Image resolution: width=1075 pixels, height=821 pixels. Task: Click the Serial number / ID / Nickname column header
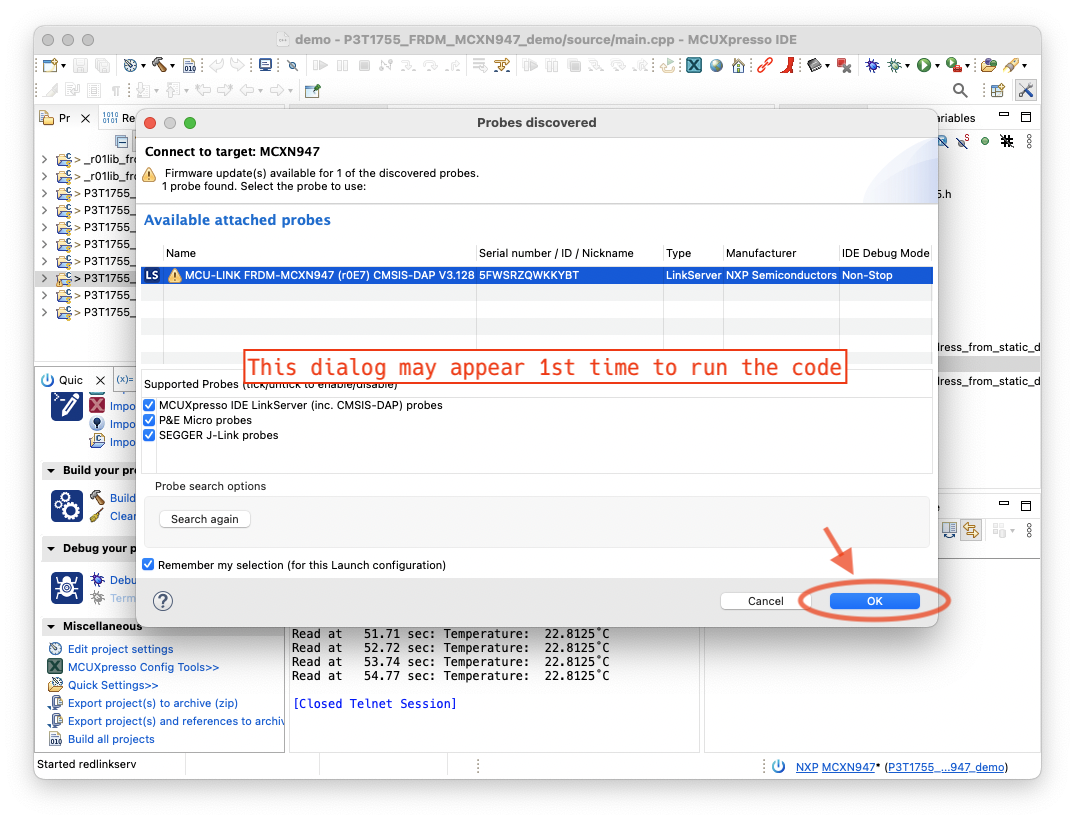556,253
